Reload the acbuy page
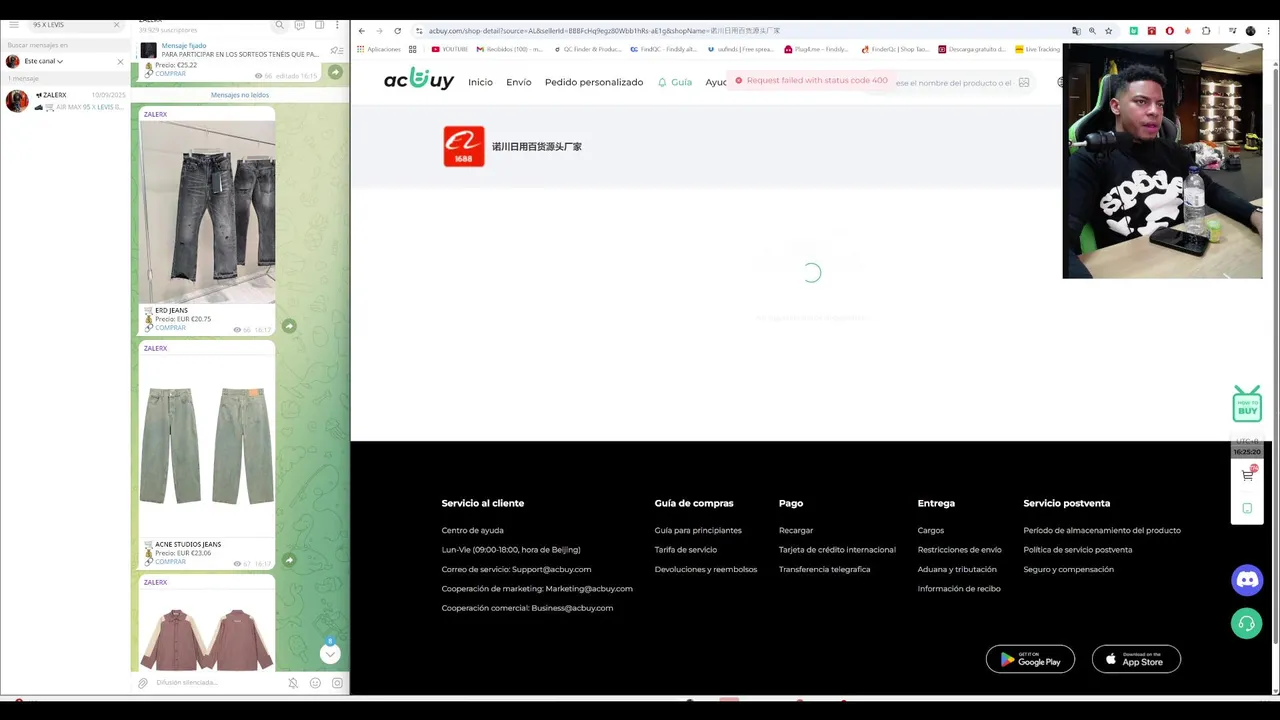 (x=398, y=31)
